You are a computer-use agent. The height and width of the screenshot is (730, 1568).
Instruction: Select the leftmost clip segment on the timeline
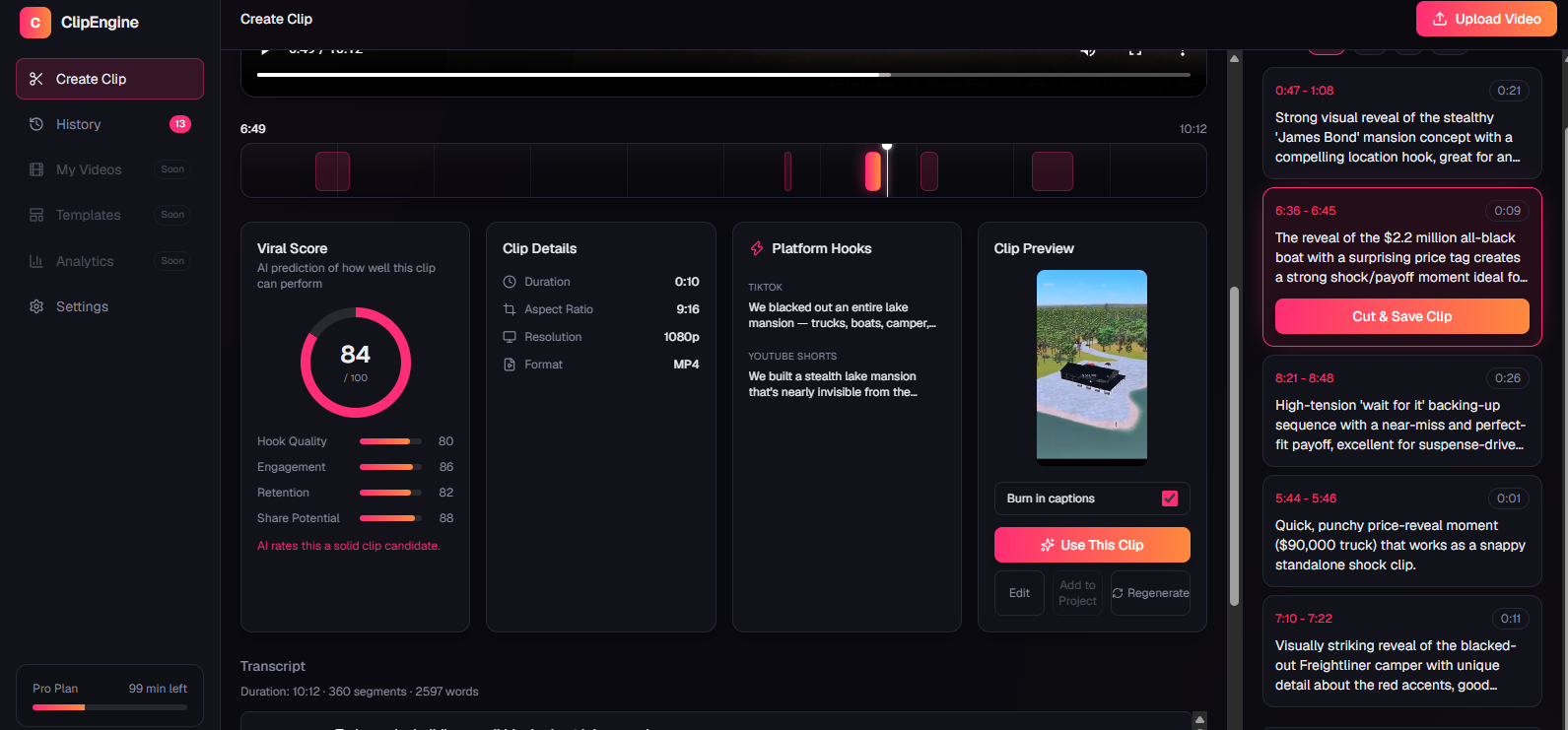[x=332, y=171]
